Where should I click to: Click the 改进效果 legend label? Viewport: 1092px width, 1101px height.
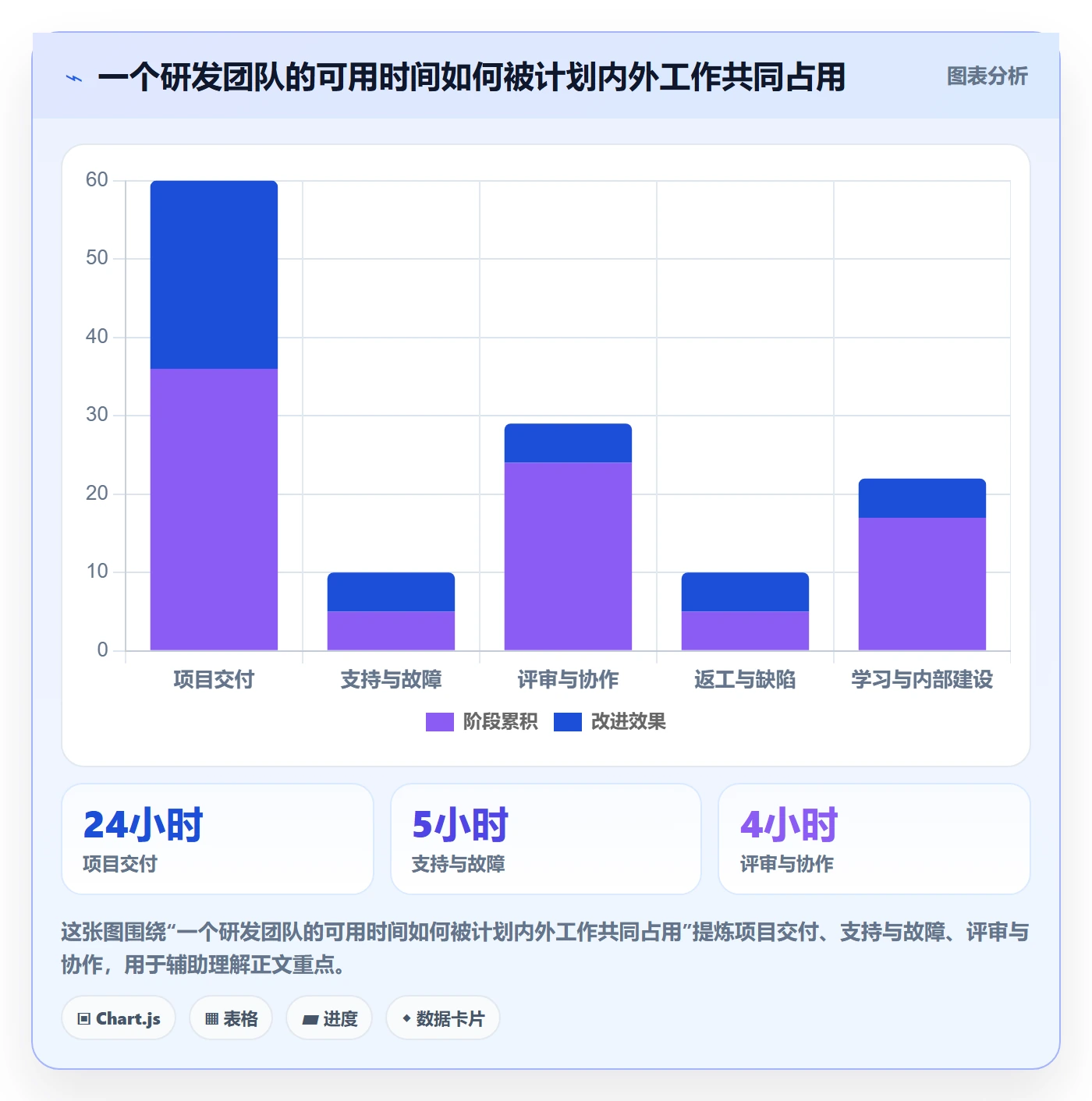click(628, 722)
